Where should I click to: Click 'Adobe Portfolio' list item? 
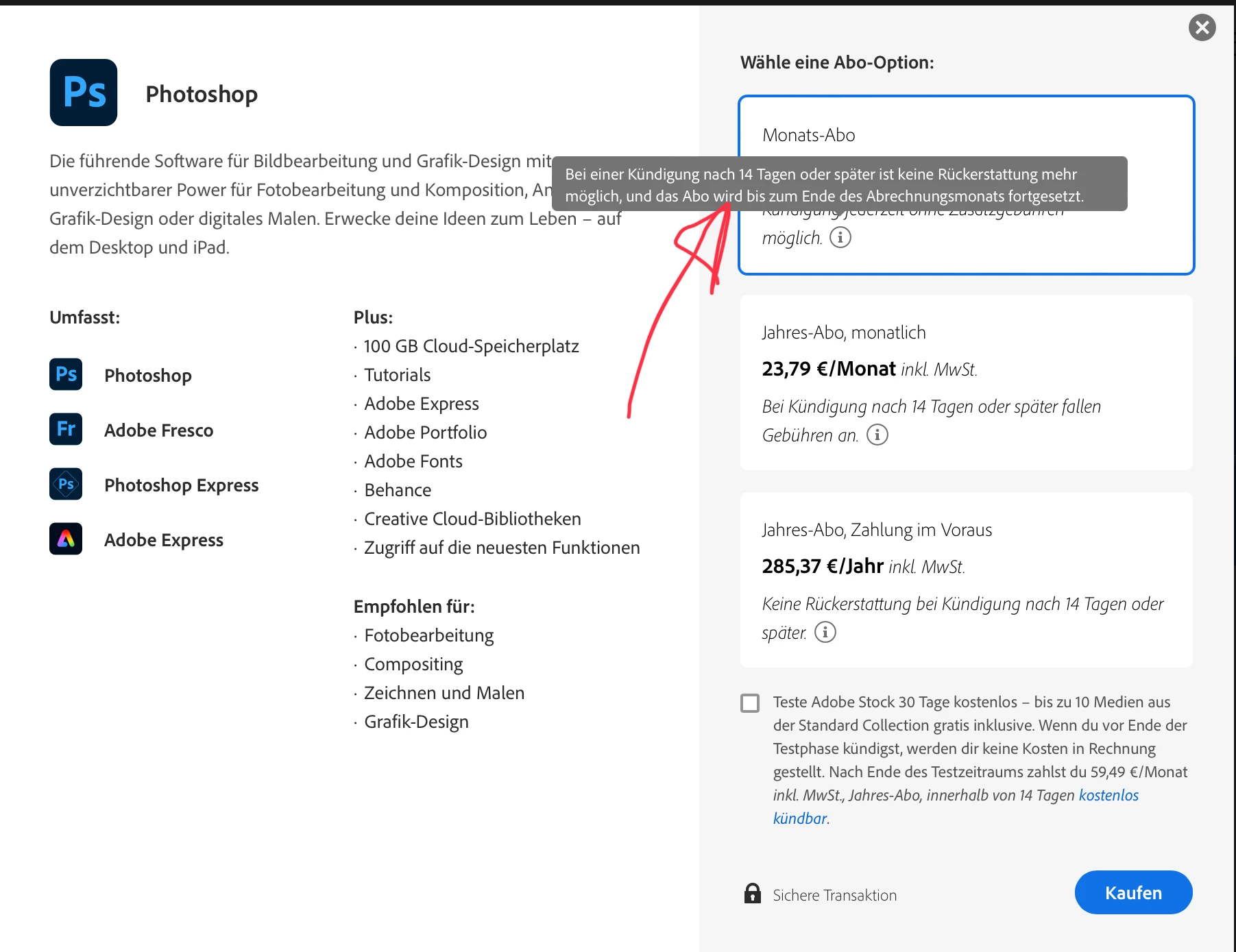click(426, 432)
